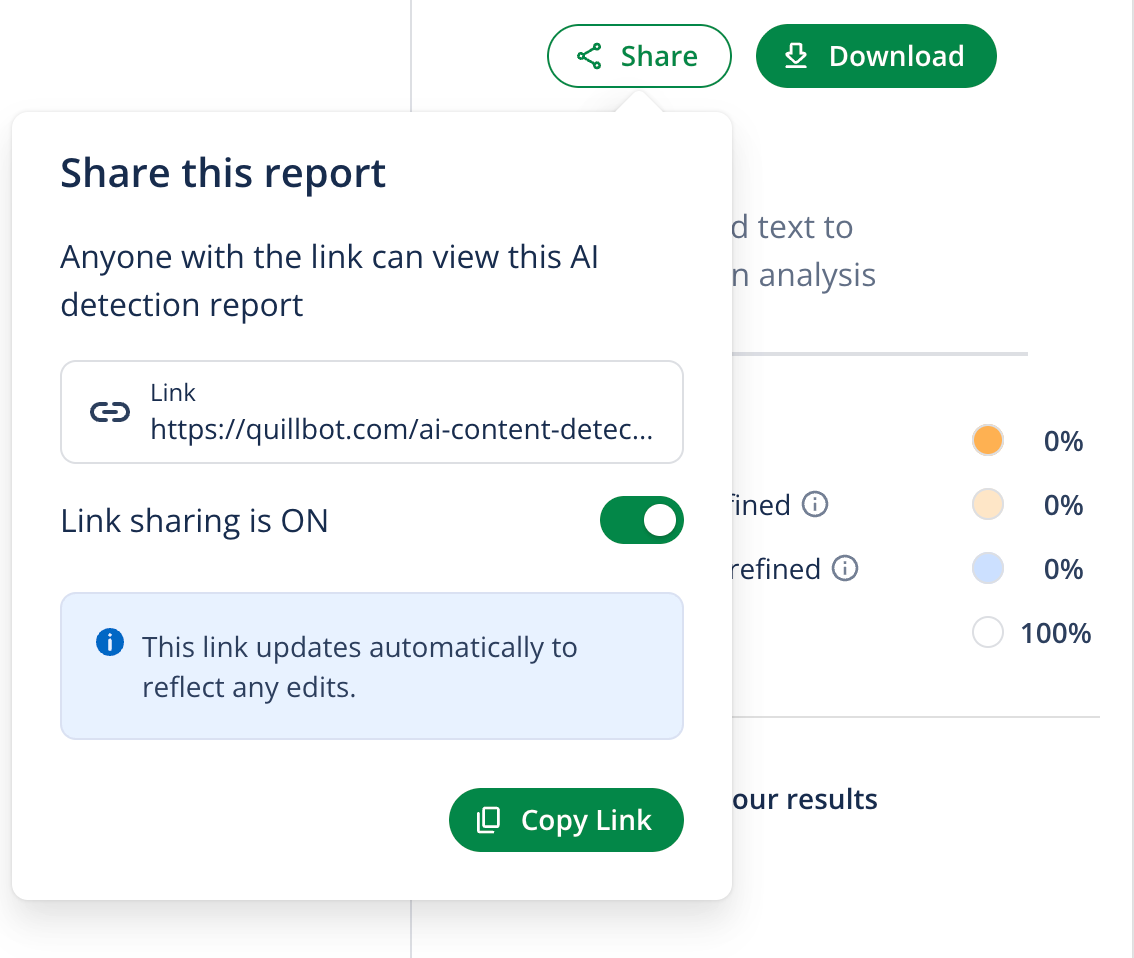Click the download arrow icon
The width and height of the screenshot is (1134, 958).
click(795, 56)
